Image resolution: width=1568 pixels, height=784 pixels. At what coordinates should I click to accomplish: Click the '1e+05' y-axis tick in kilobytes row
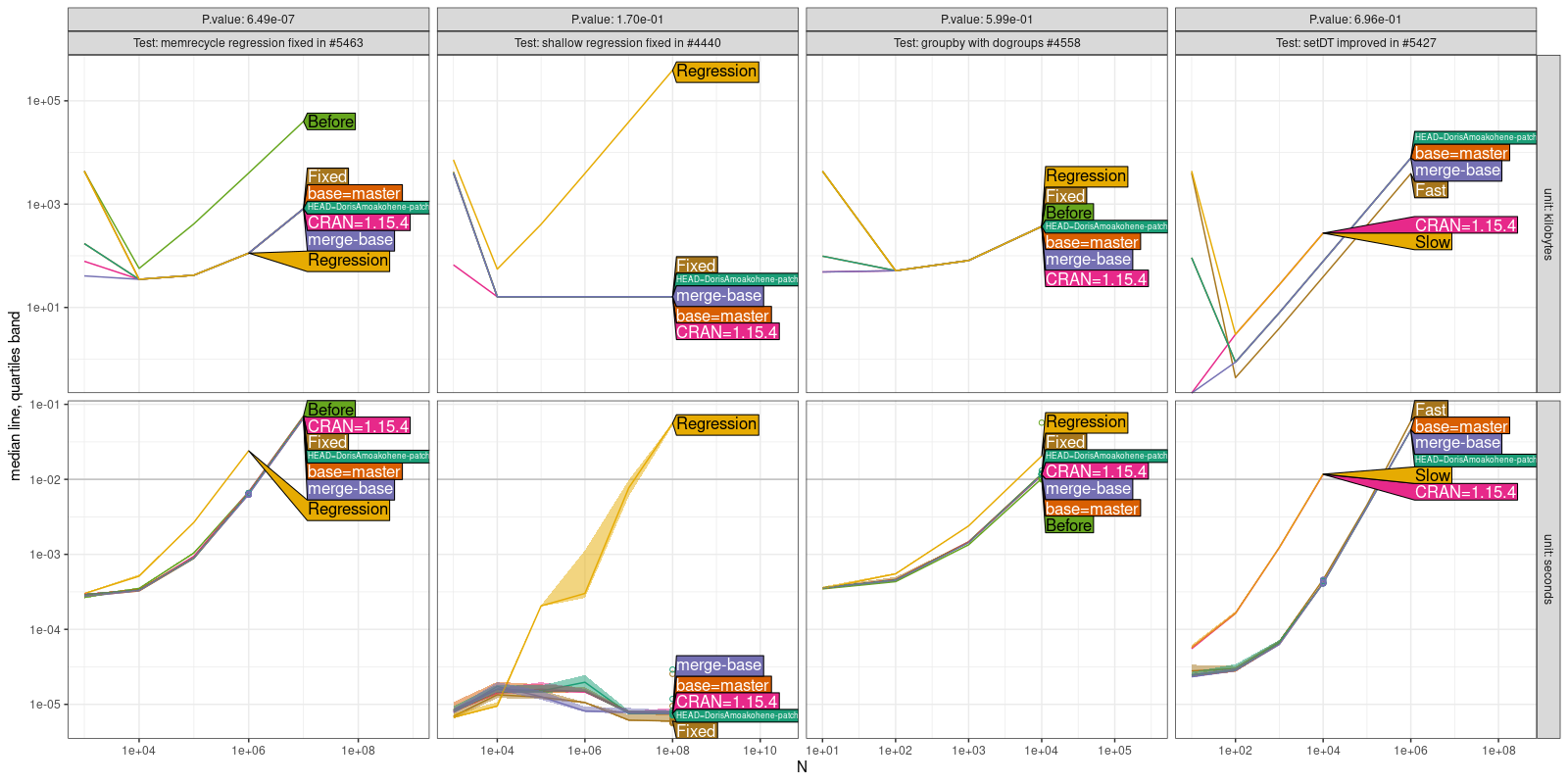[x=43, y=101]
